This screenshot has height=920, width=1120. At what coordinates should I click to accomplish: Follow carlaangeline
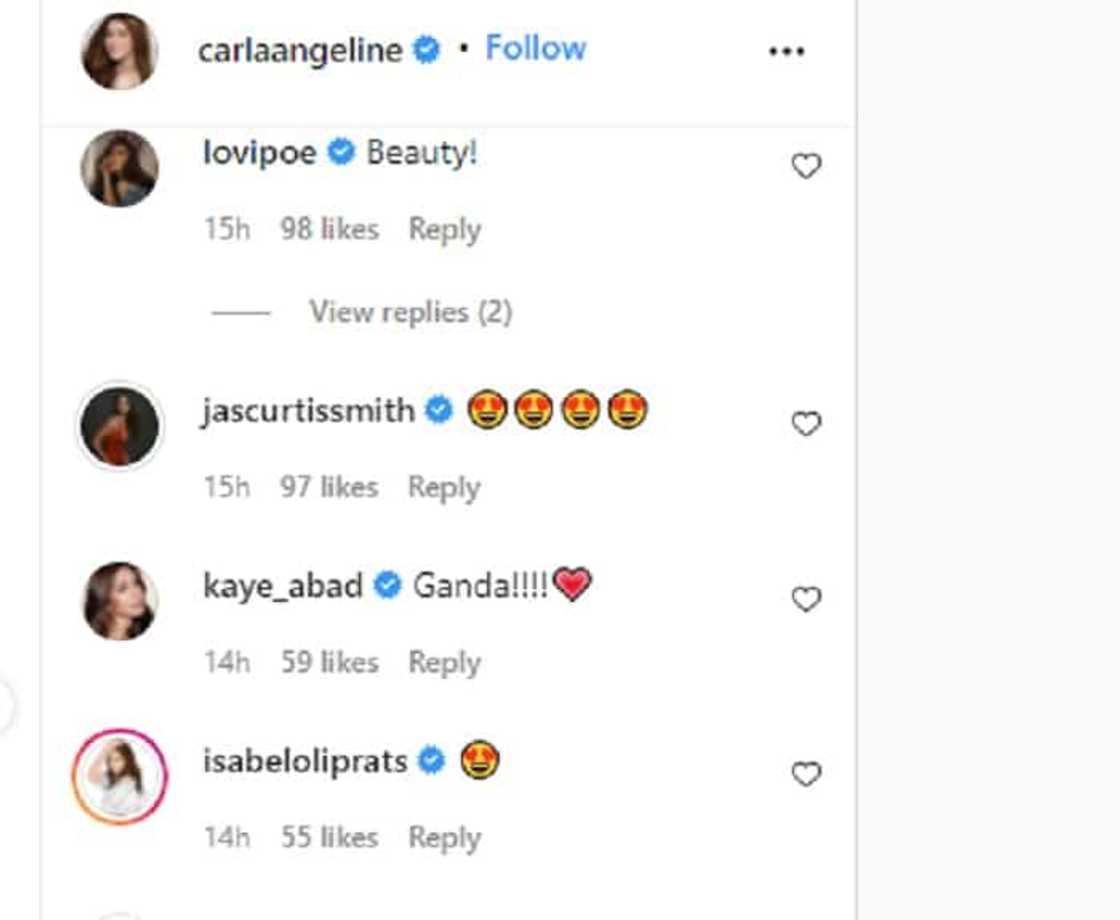pos(535,48)
